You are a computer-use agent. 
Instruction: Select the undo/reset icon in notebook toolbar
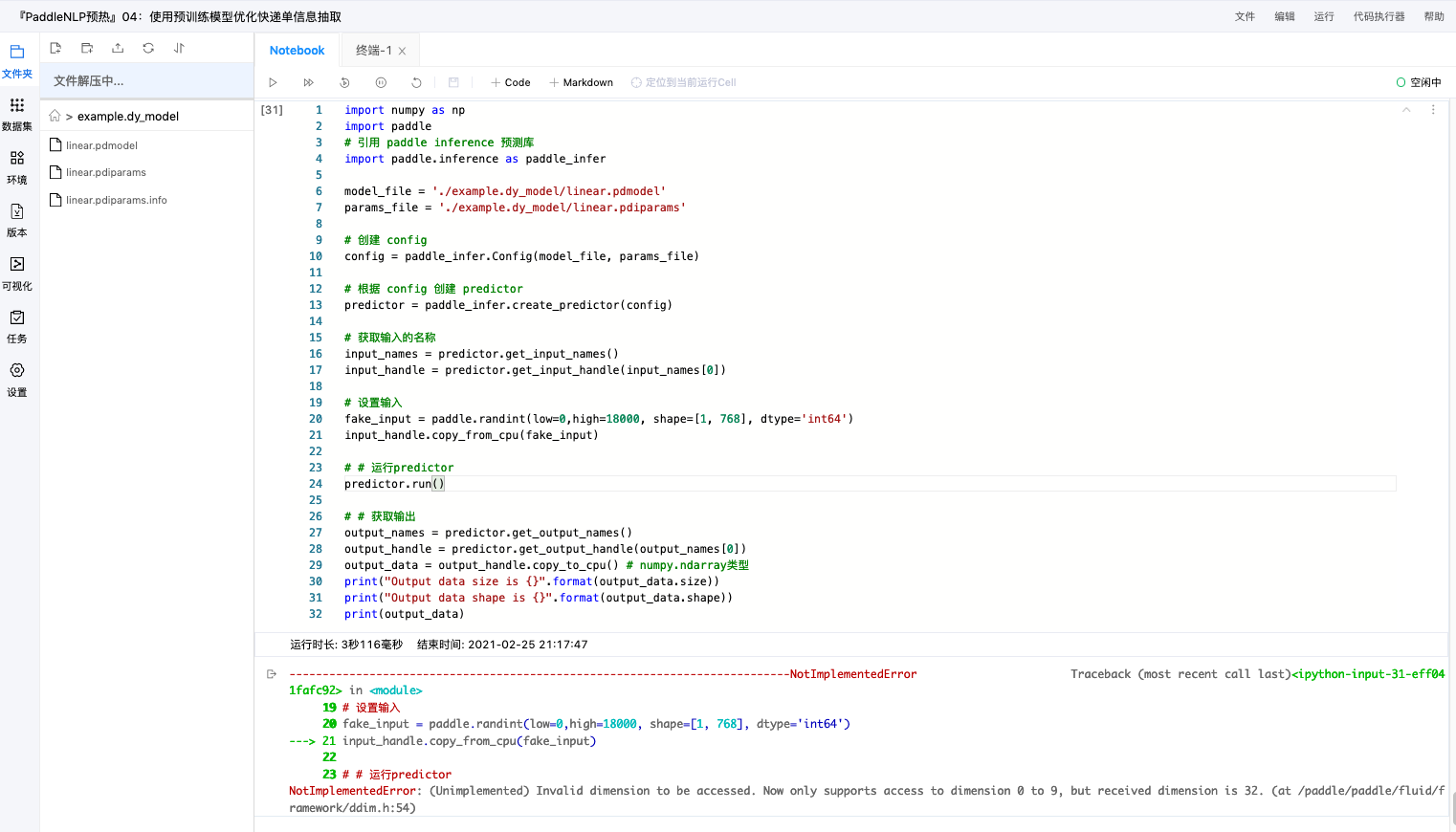pos(415,82)
